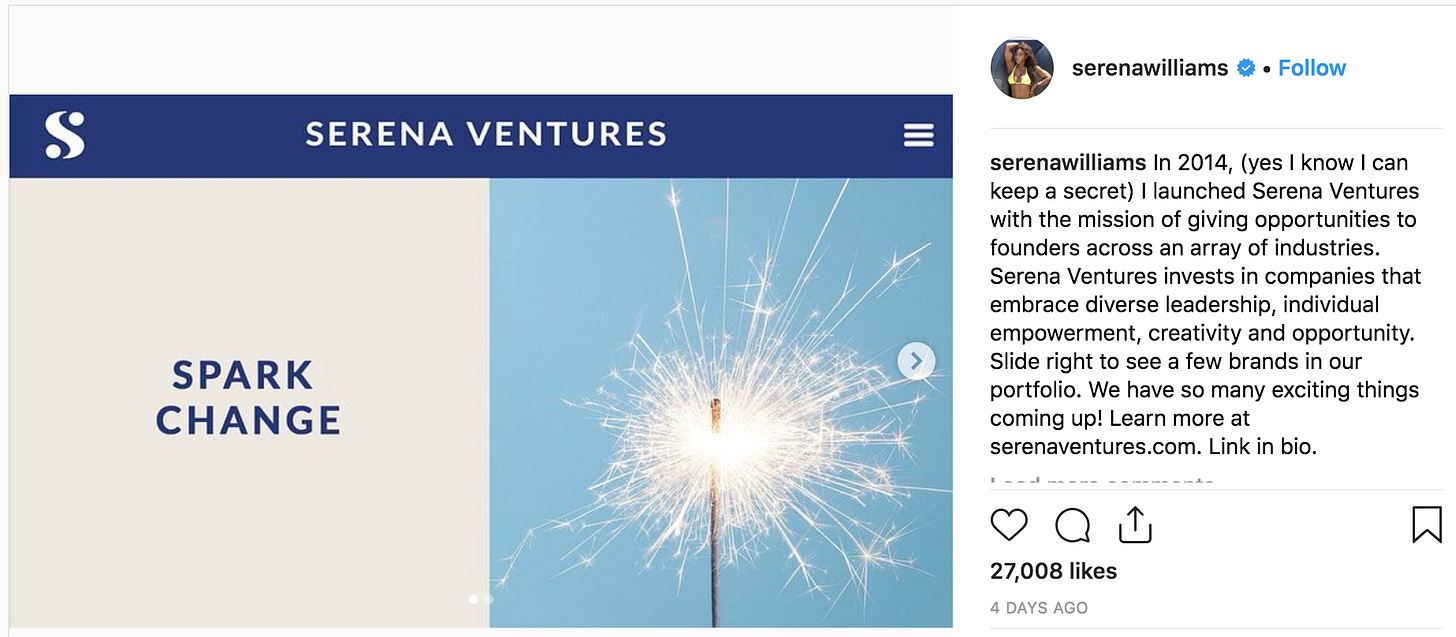Click the SERENA VENTURES header title

[x=485, y=135]
